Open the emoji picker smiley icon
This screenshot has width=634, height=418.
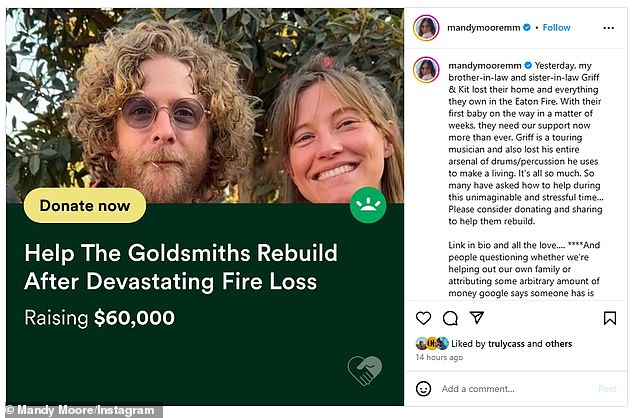point(423,389)
